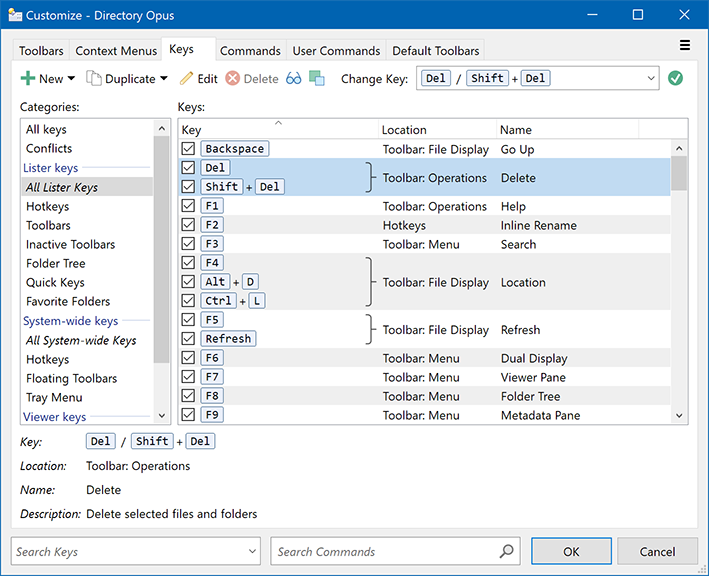
Task: Open the Duplicate dropdown arrow
Action: pos(164,79)
